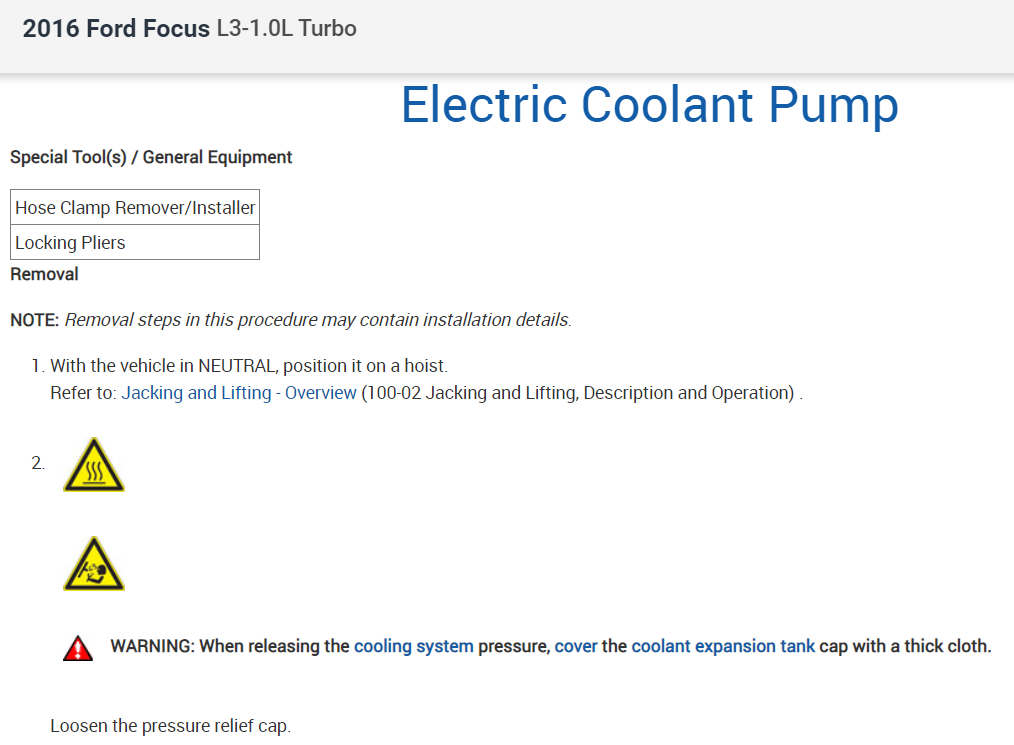Open the cooling system link
1014x745 pixels.
[x=413, y=646]
